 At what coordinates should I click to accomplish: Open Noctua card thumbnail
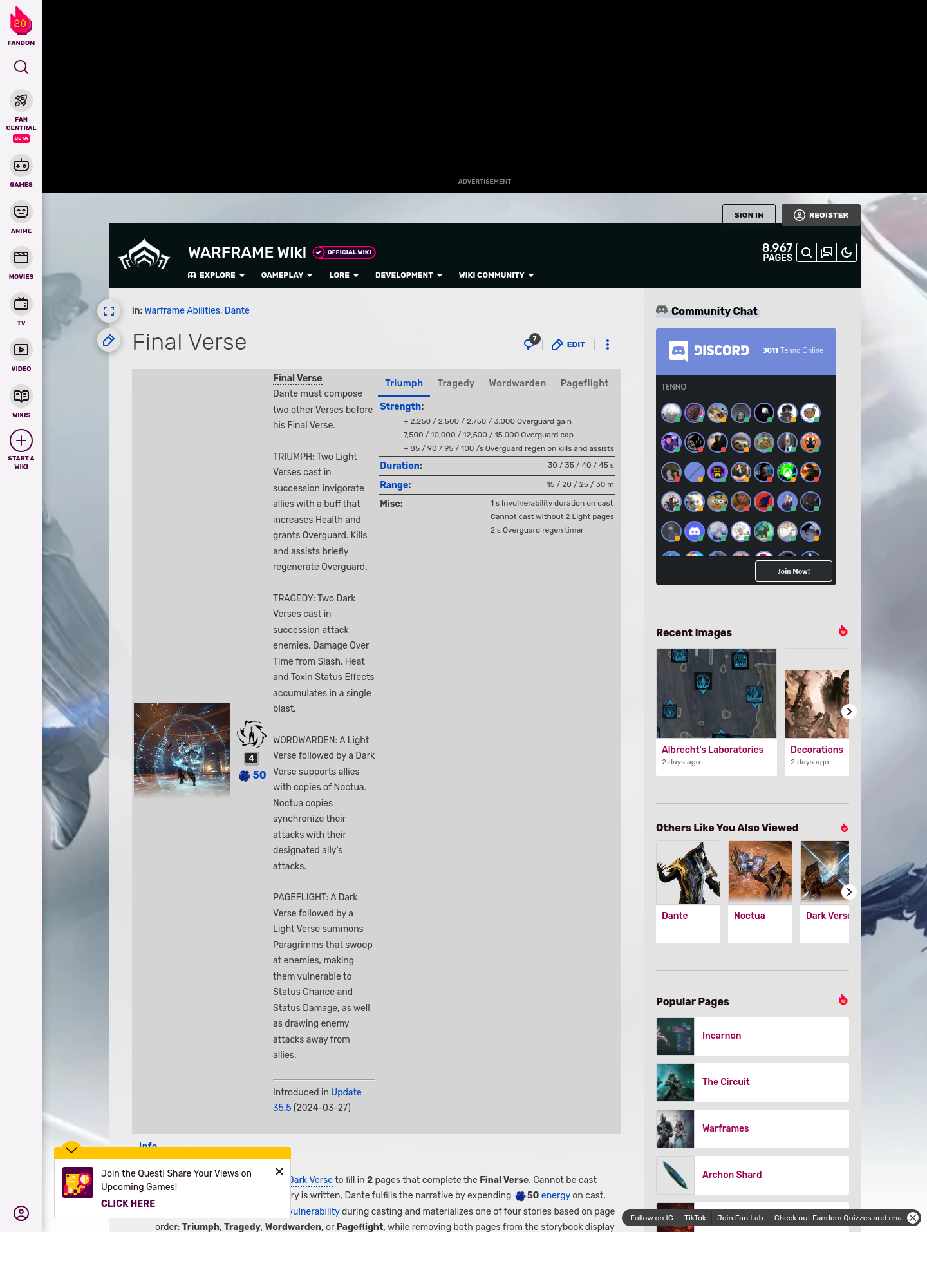760,873
